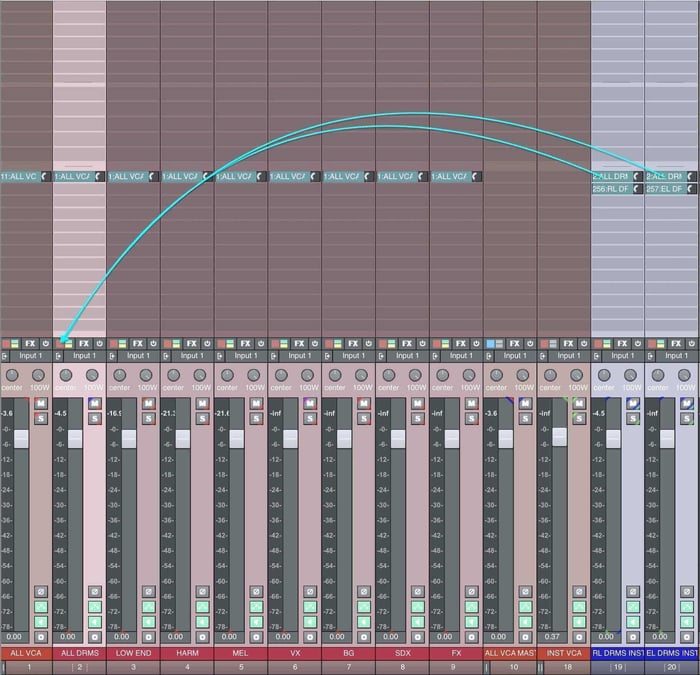Click the pan knob on the VX track

(281, 375)
